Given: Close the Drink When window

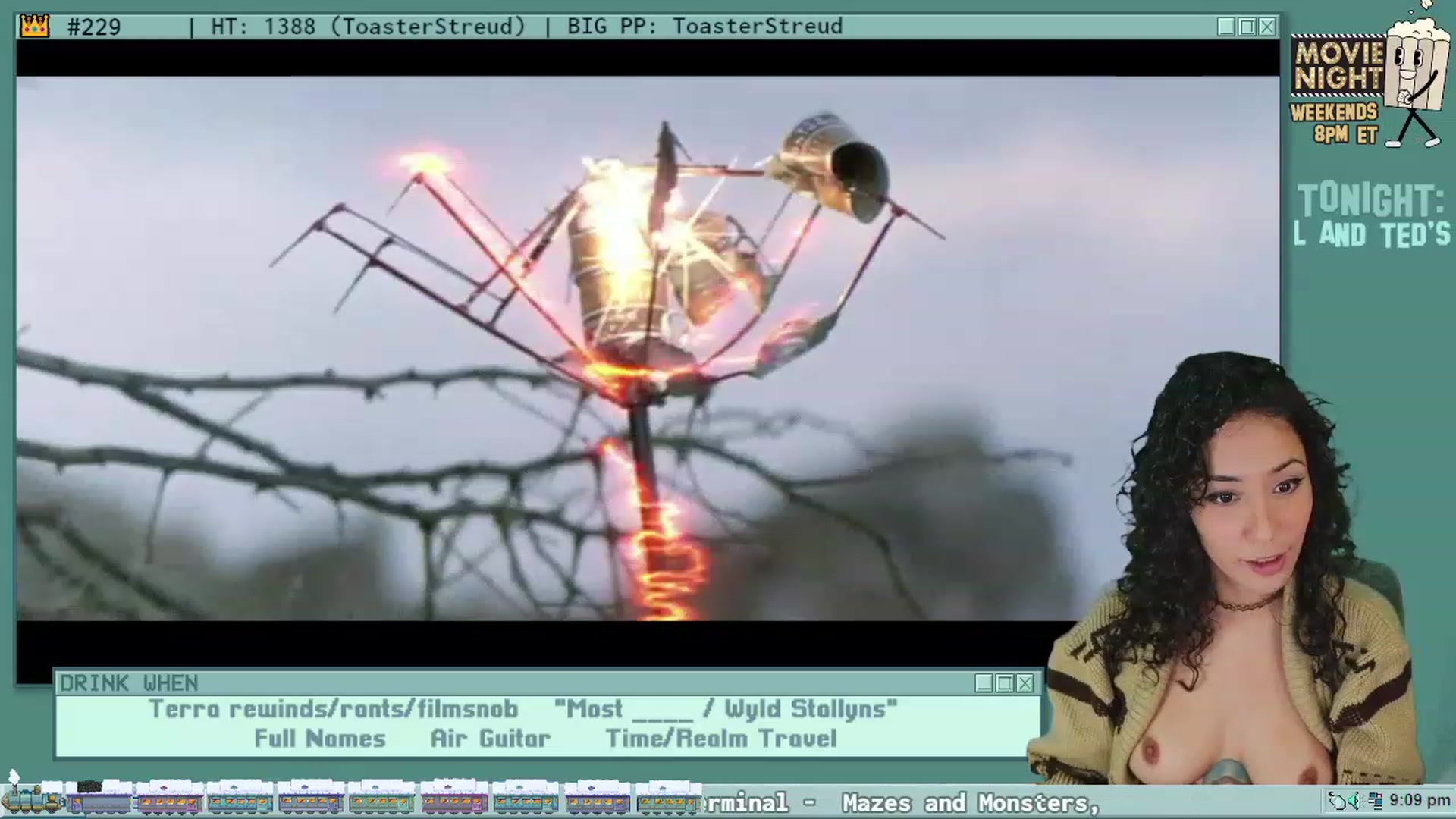Looking at the screenshot, I should coord(1025,683).
